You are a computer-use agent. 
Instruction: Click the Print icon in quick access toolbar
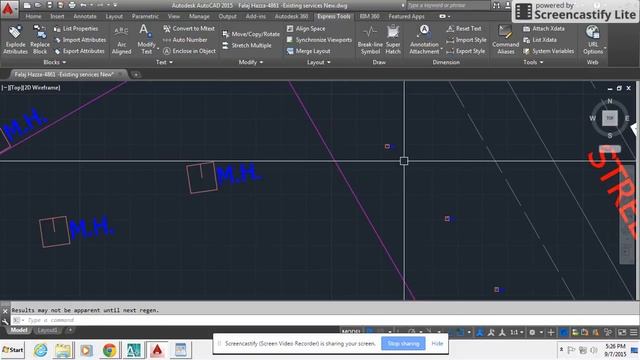click(x=72, y=5)
